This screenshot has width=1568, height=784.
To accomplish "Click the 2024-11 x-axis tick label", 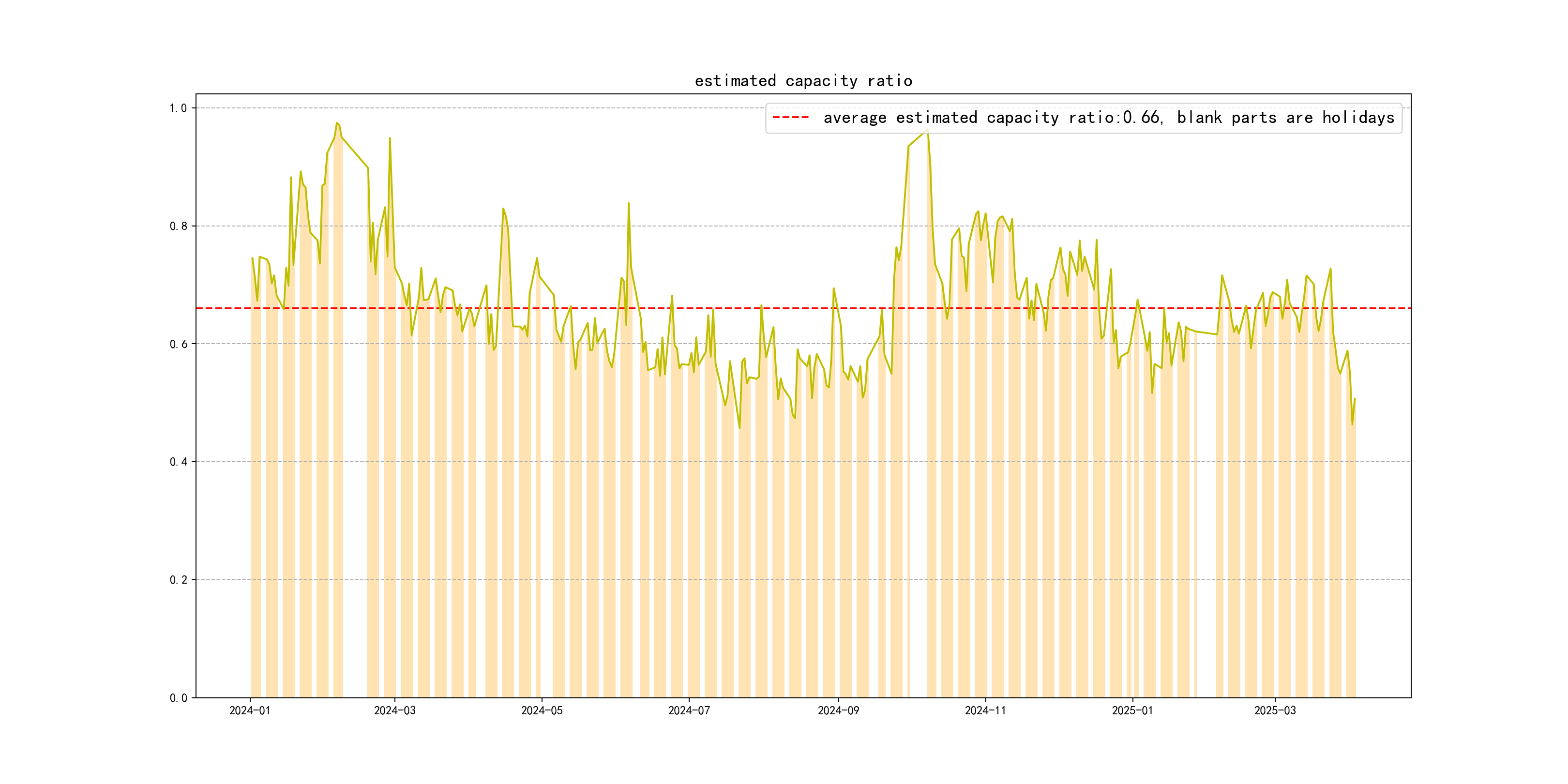I will [985, 710].
